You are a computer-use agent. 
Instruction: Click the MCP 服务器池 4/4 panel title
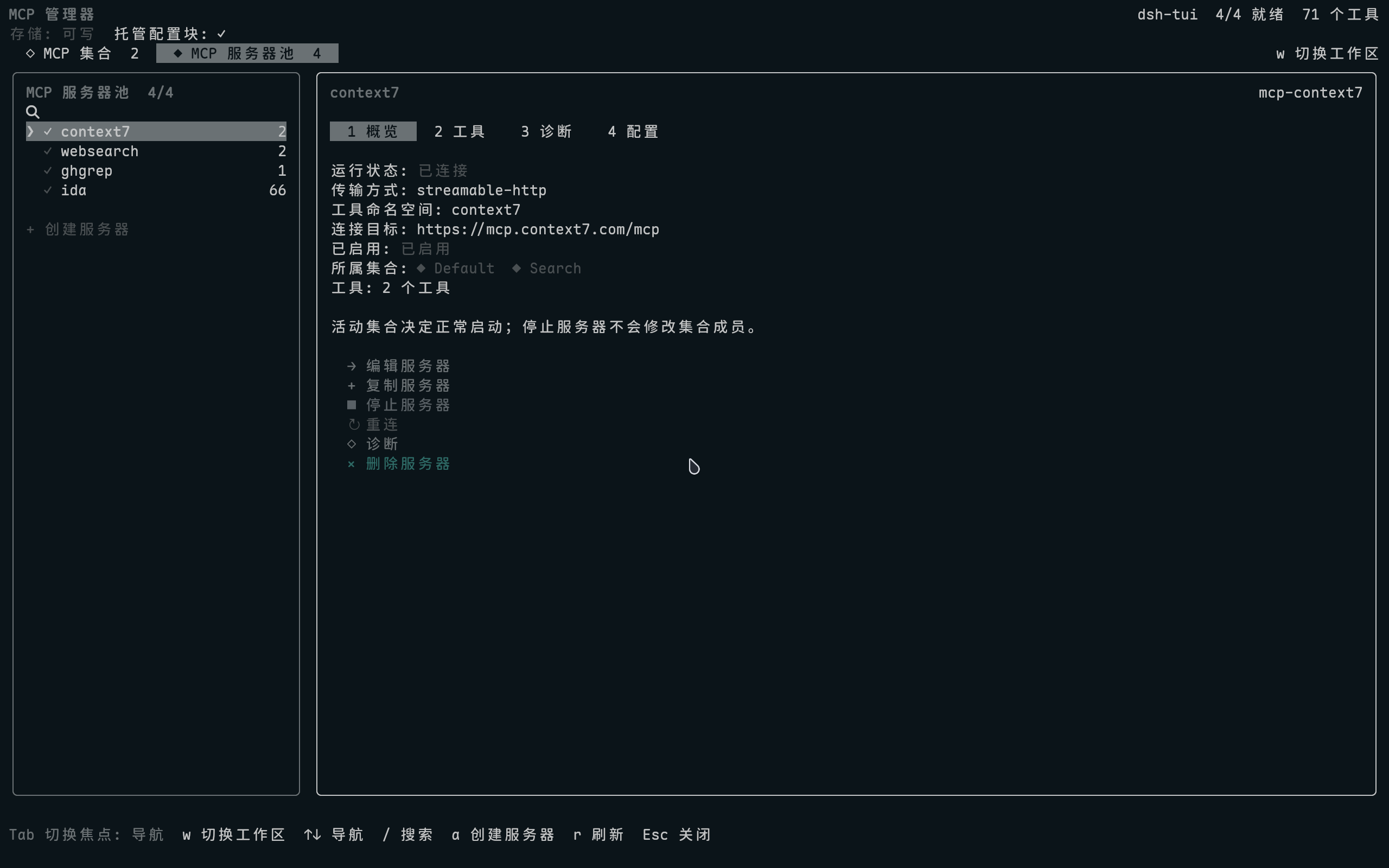(x=99, y=92)
